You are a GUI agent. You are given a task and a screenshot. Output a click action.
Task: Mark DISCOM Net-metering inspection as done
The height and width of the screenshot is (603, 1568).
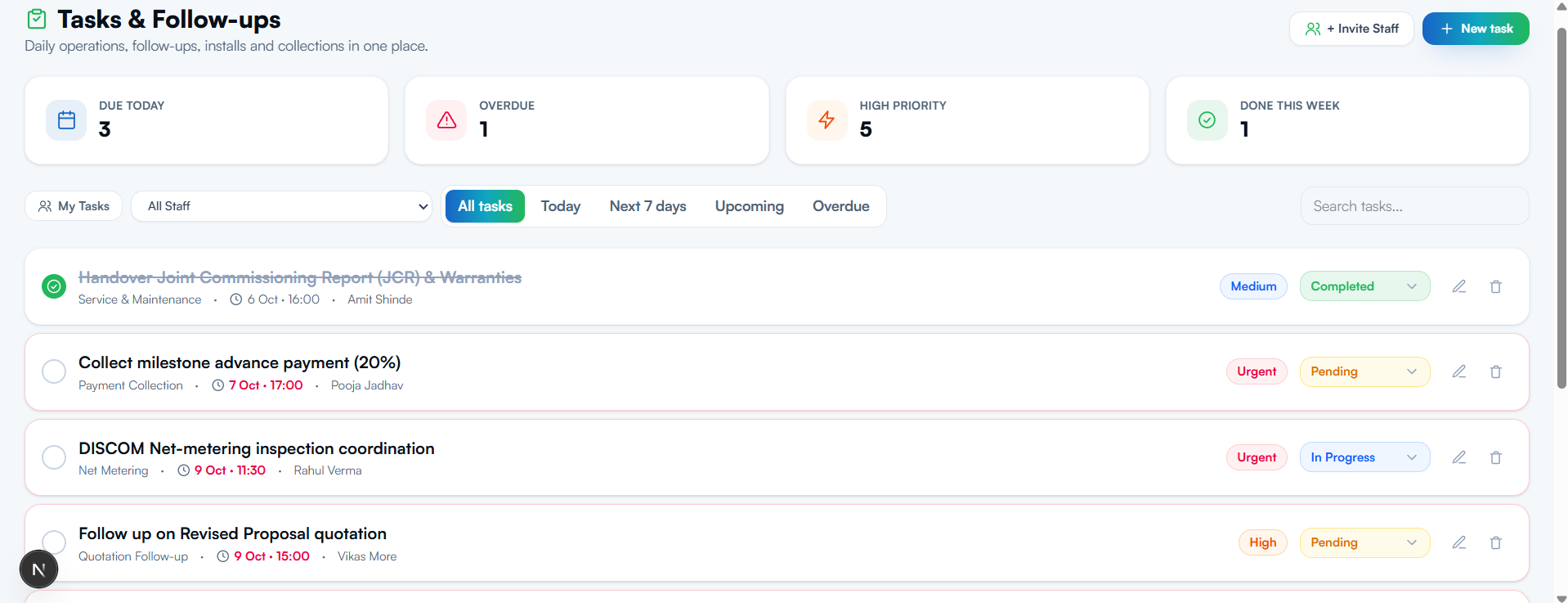(x=54, y=457)
